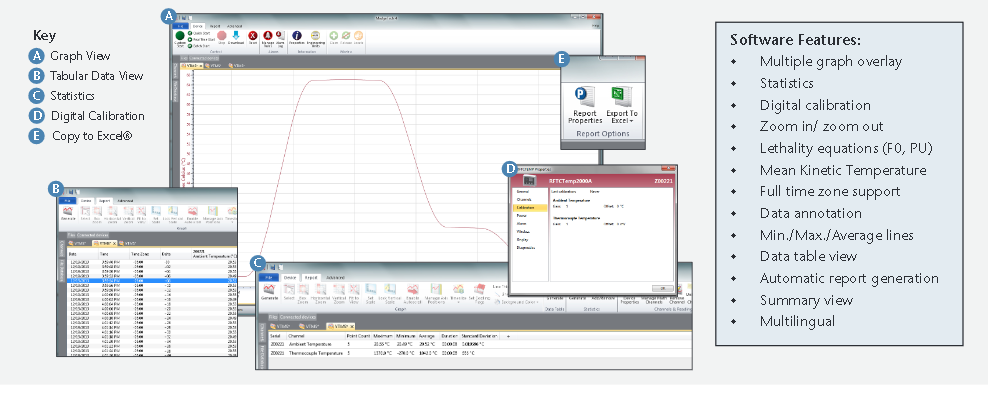Close the active dataset tab in table window
Screen dimensions: 988x394
tap(115, 243)
